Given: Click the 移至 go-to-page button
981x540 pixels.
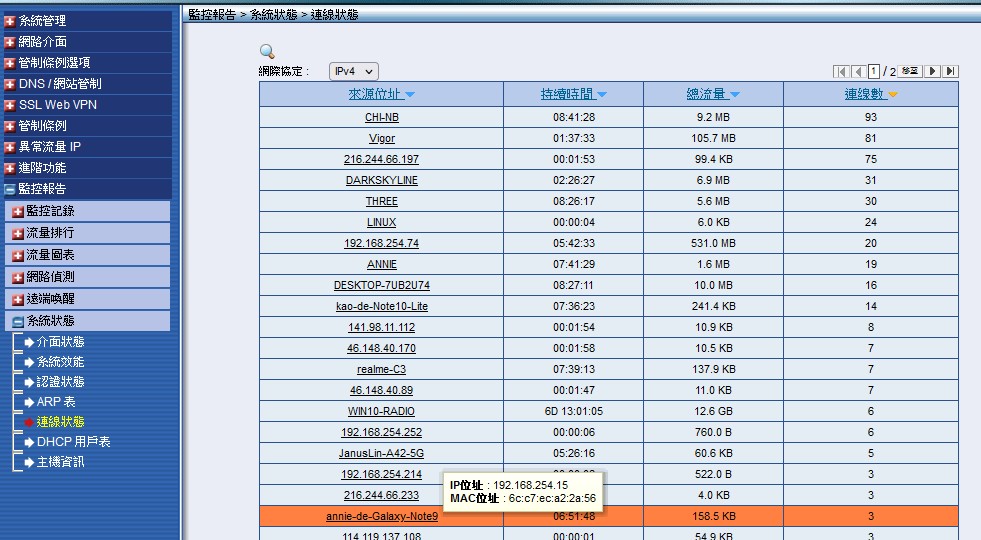Looking at the screenshot, I should point(909,71).
